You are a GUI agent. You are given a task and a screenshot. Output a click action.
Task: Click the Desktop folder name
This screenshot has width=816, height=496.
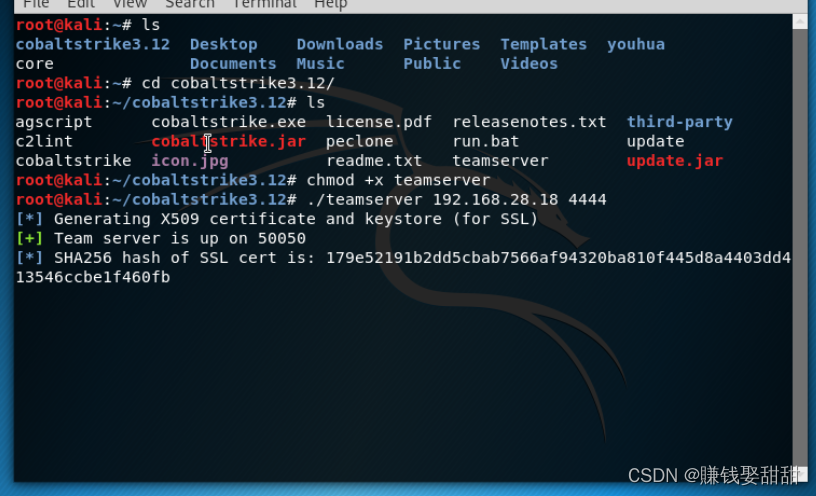pos(223,44)
